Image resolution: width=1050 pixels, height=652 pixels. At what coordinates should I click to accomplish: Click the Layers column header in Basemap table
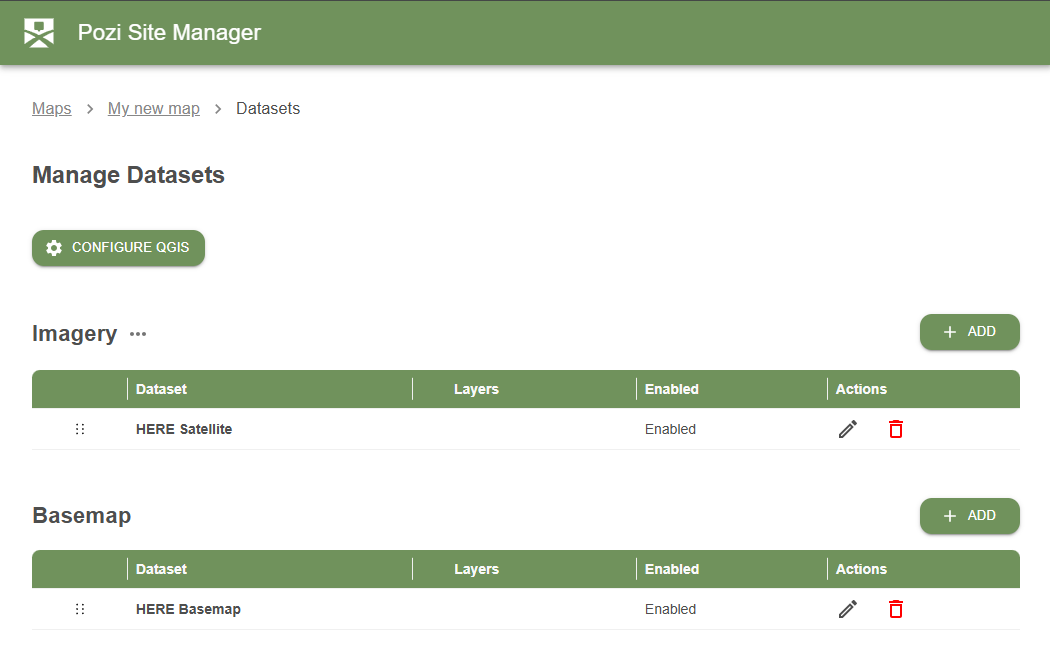pos(477,569)
